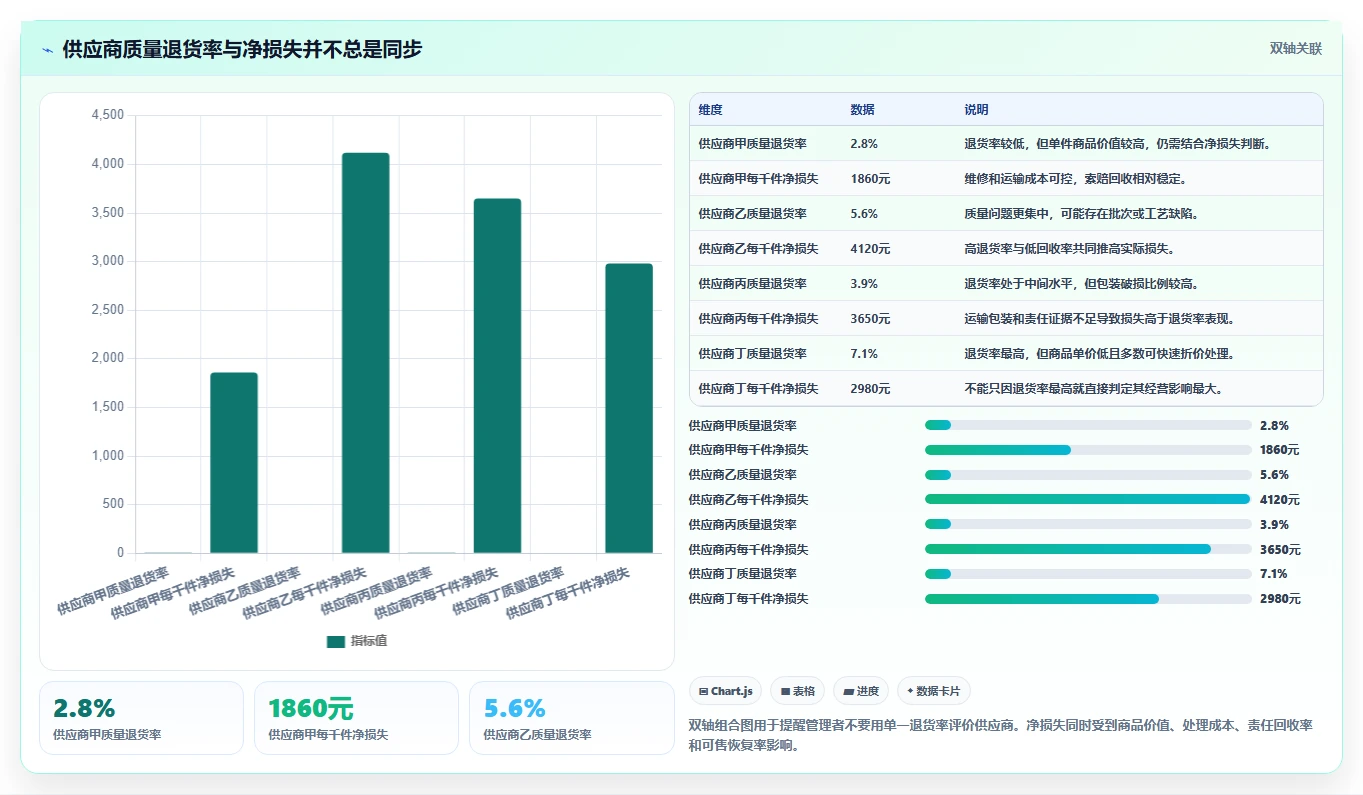1363x795 pixels.
Task: Click the 供应商丙每千件净损失 chart bar
Action: click(497, 376)
